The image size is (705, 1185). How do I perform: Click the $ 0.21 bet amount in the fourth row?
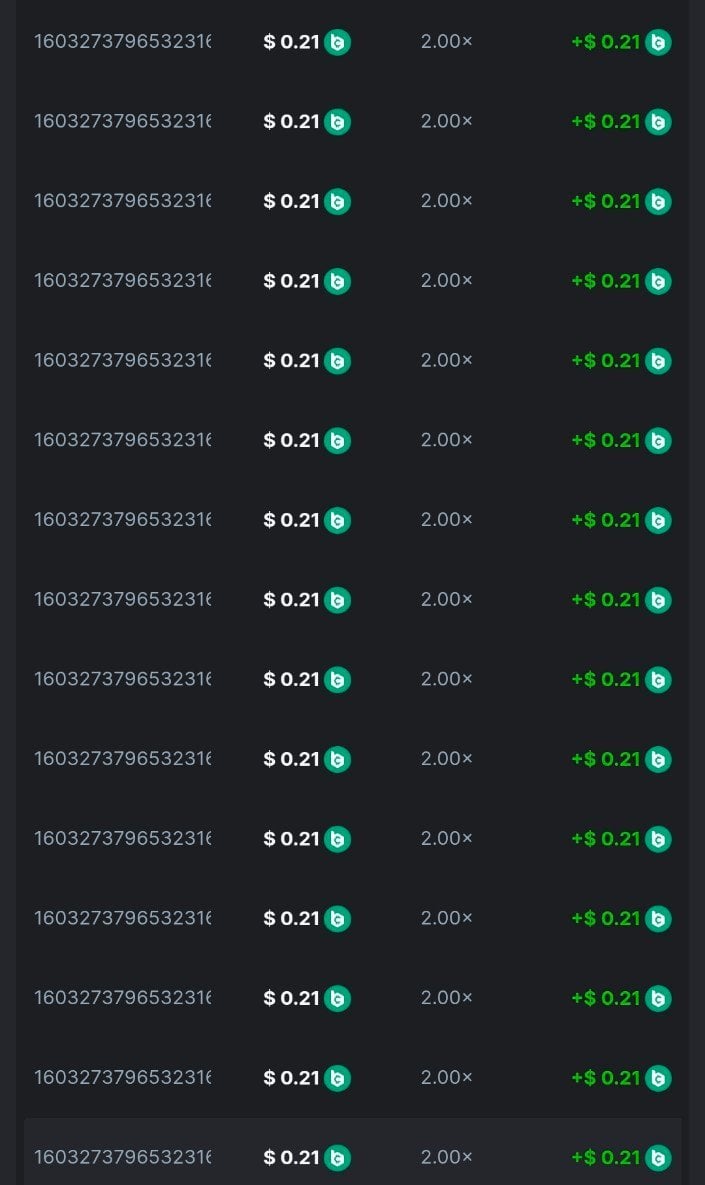coord(291,281)
